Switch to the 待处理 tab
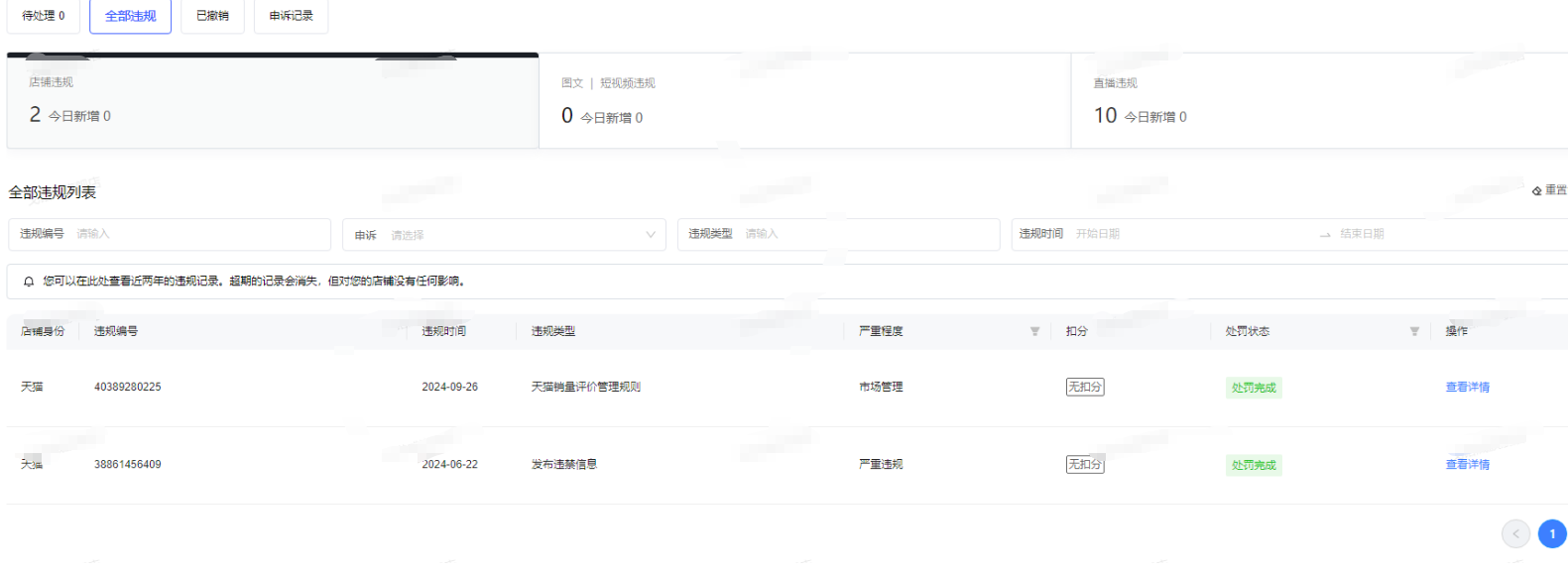The width and height of the screenshot is (1568, 572). click(43, 16)
